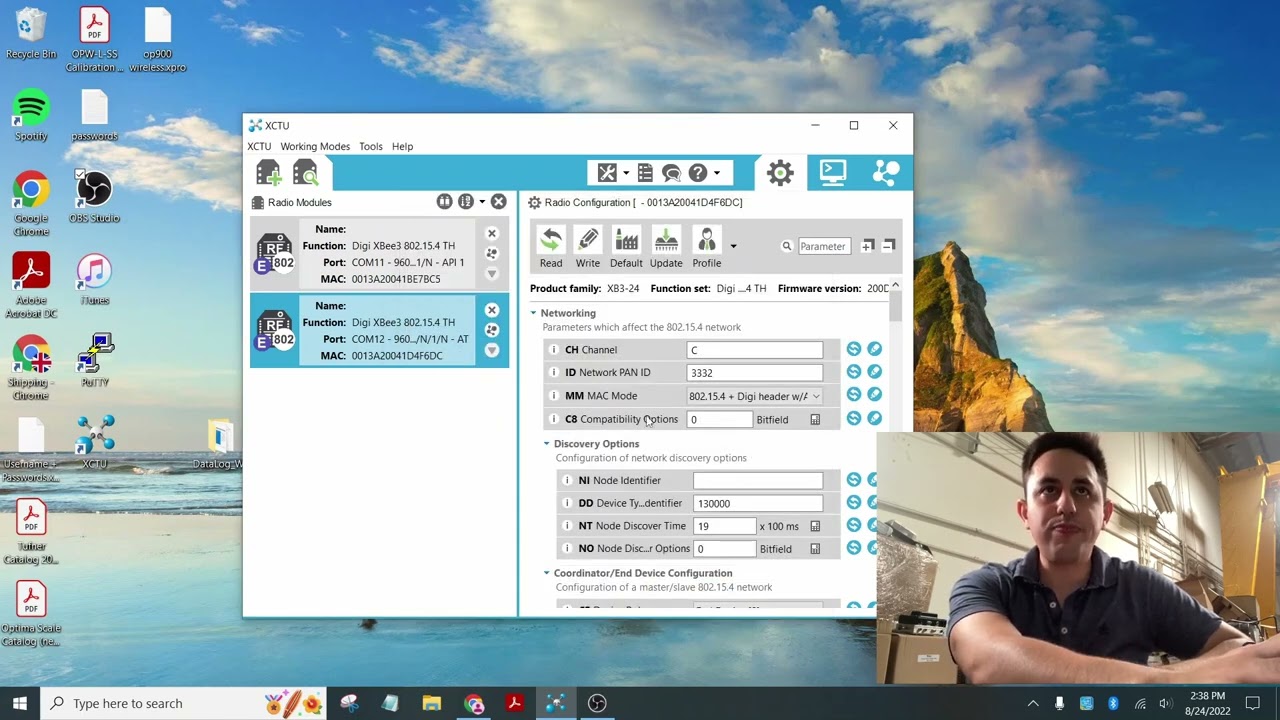Remove the COM11 radio module

pos(491,233)
